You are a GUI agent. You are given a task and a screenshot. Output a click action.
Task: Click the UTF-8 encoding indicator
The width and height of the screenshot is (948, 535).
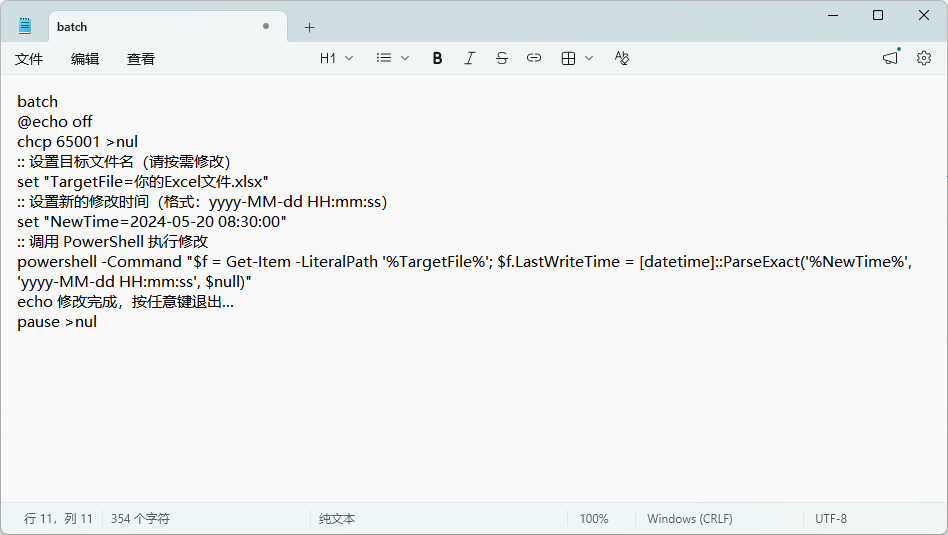point(831,519)
